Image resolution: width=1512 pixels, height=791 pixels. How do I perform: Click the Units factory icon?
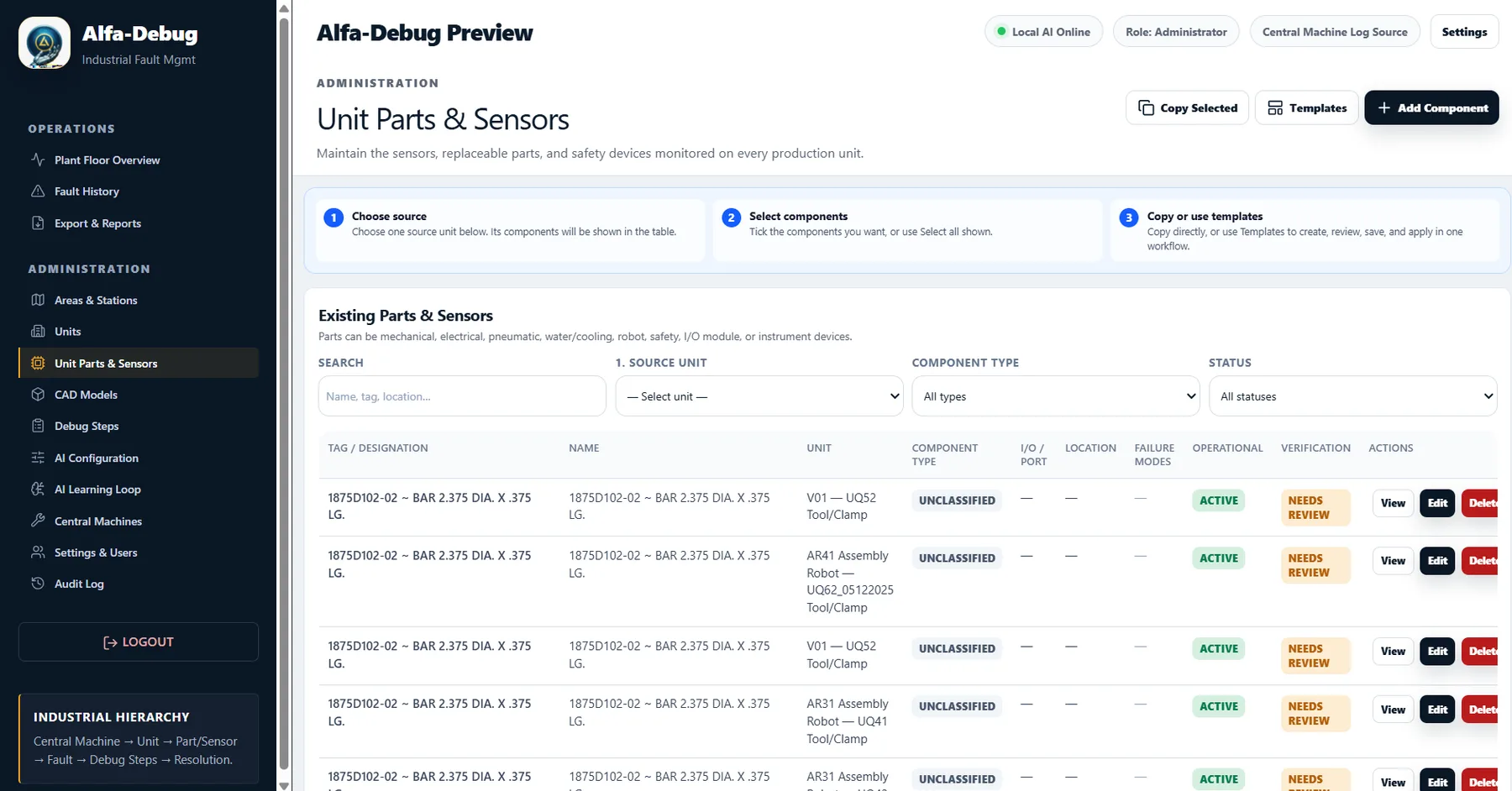coord(38,332)
